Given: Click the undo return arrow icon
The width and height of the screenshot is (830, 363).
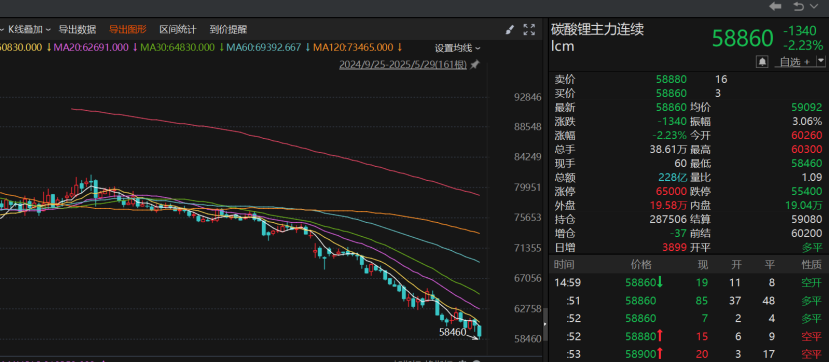Looking at the screenshot, I should click(799, 7).
